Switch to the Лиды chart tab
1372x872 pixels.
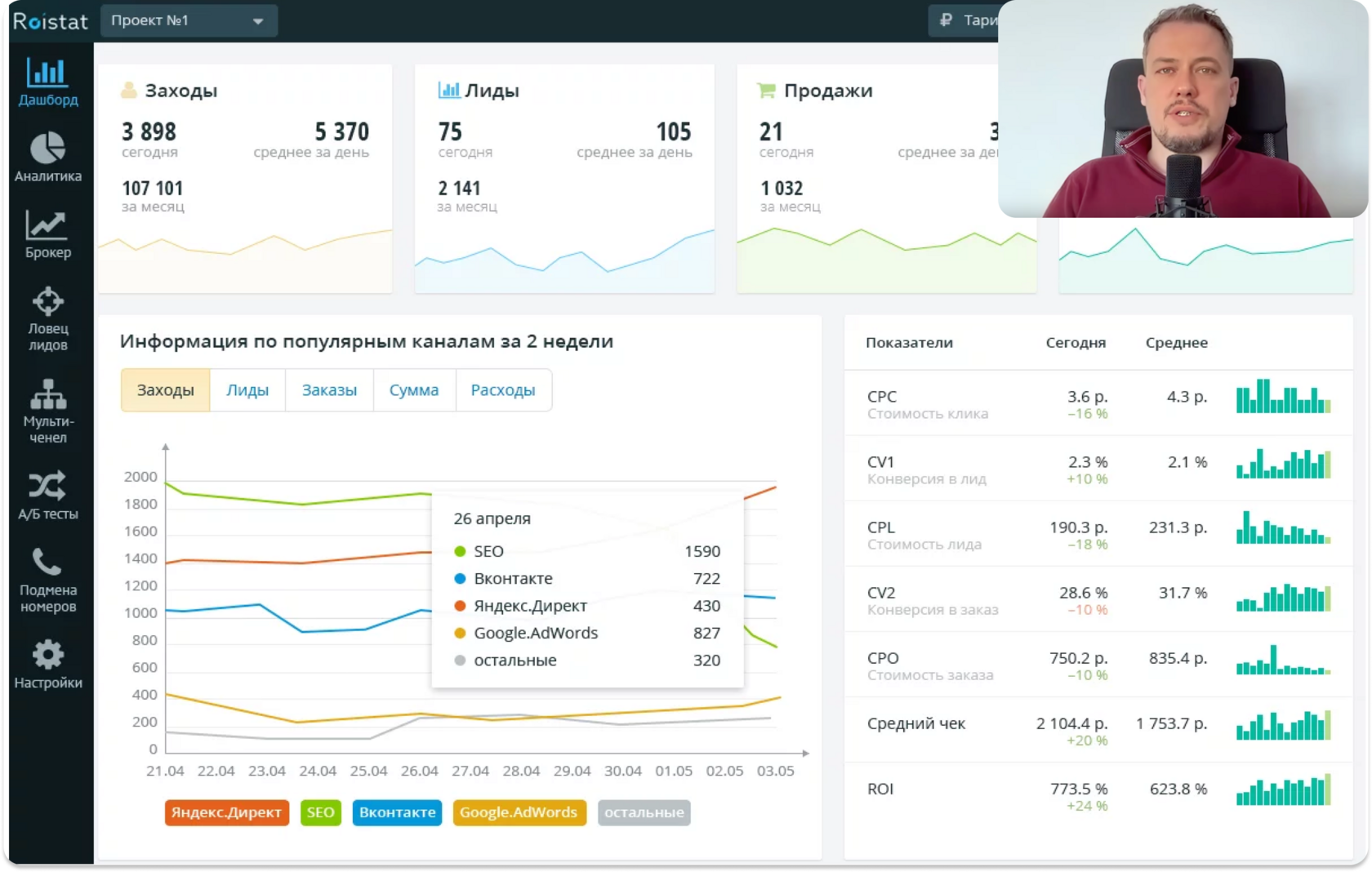247,390
